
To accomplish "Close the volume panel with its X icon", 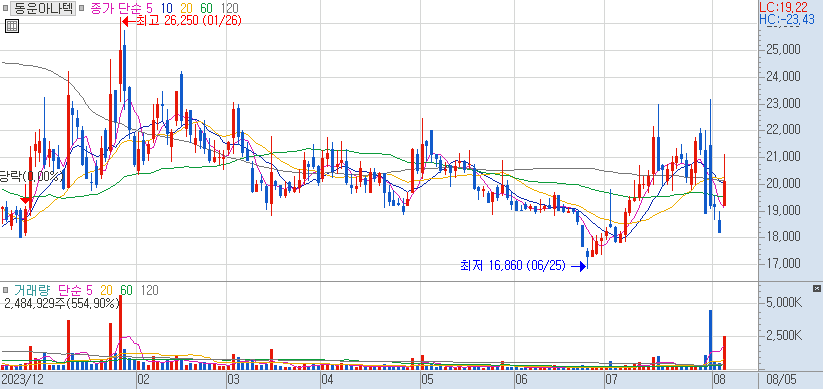I will [x=816, y=288].
